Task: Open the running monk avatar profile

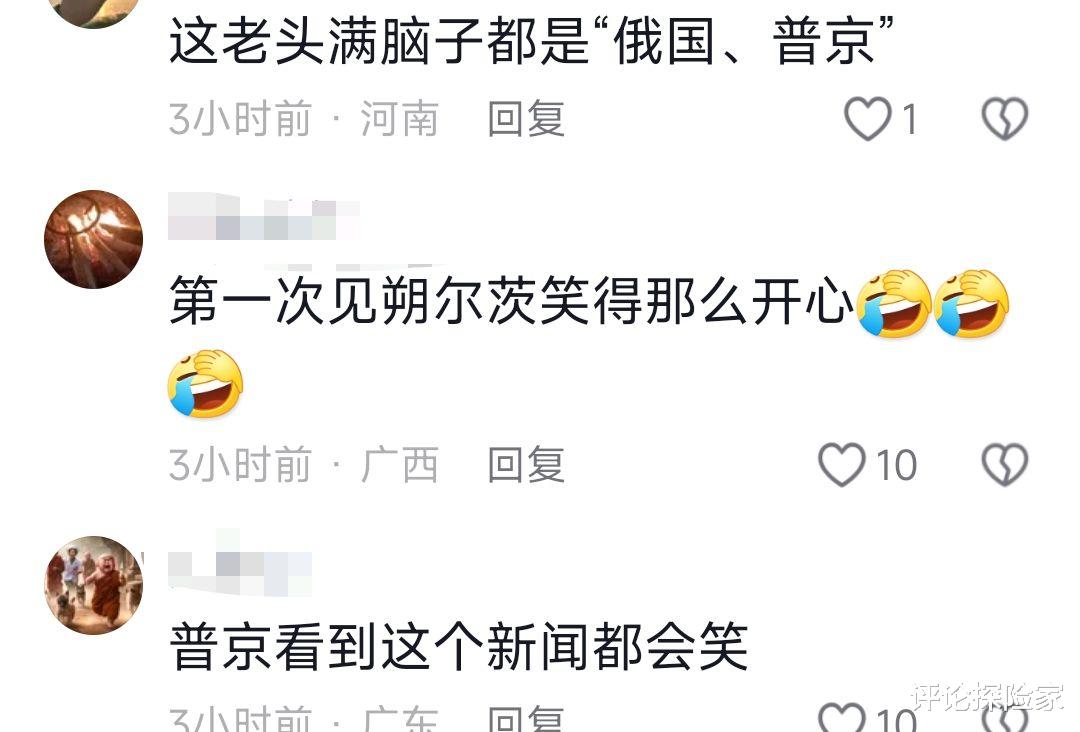Action: 94,585
